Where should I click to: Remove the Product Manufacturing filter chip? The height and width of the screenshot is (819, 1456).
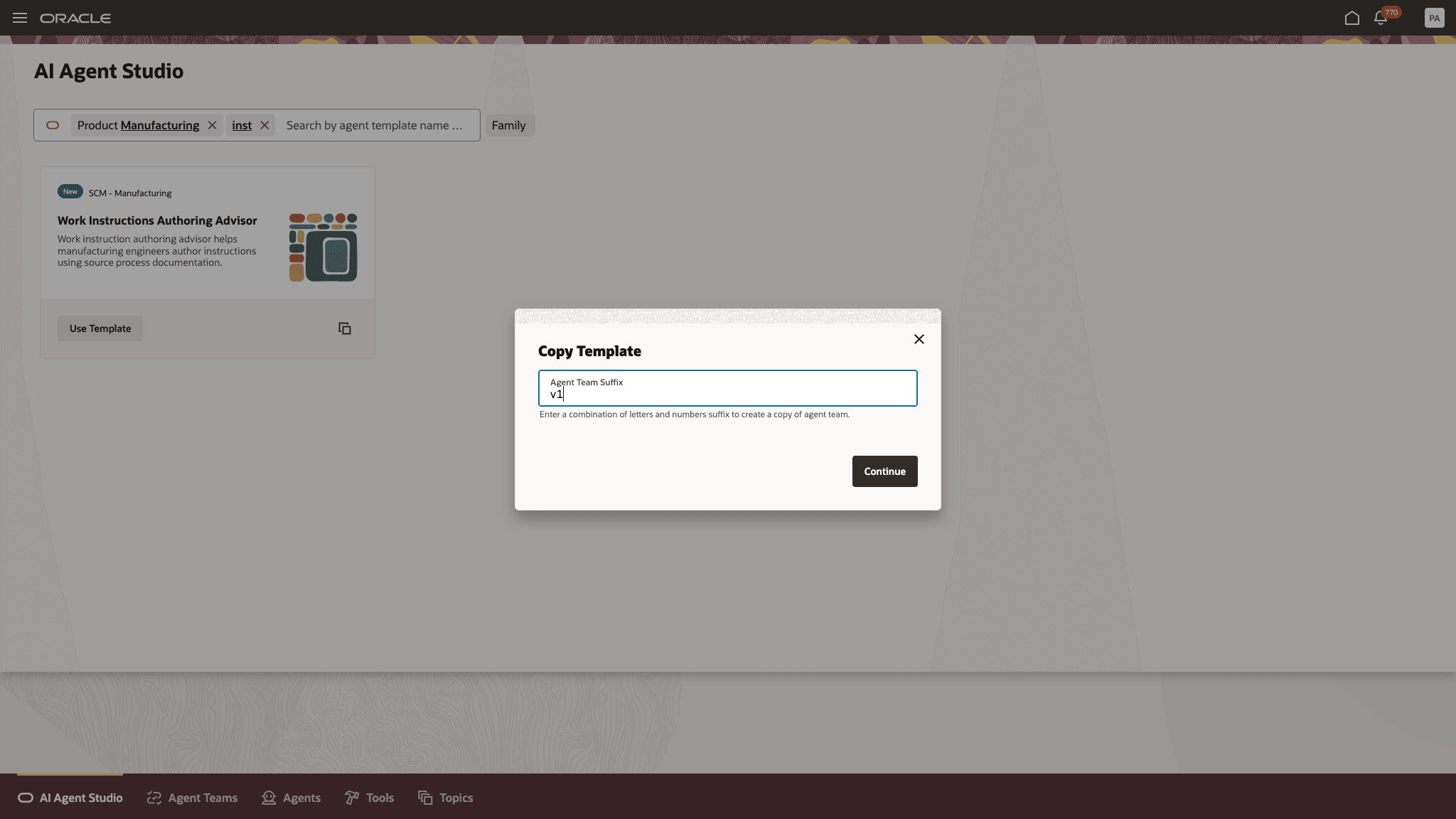pos(212,125)
